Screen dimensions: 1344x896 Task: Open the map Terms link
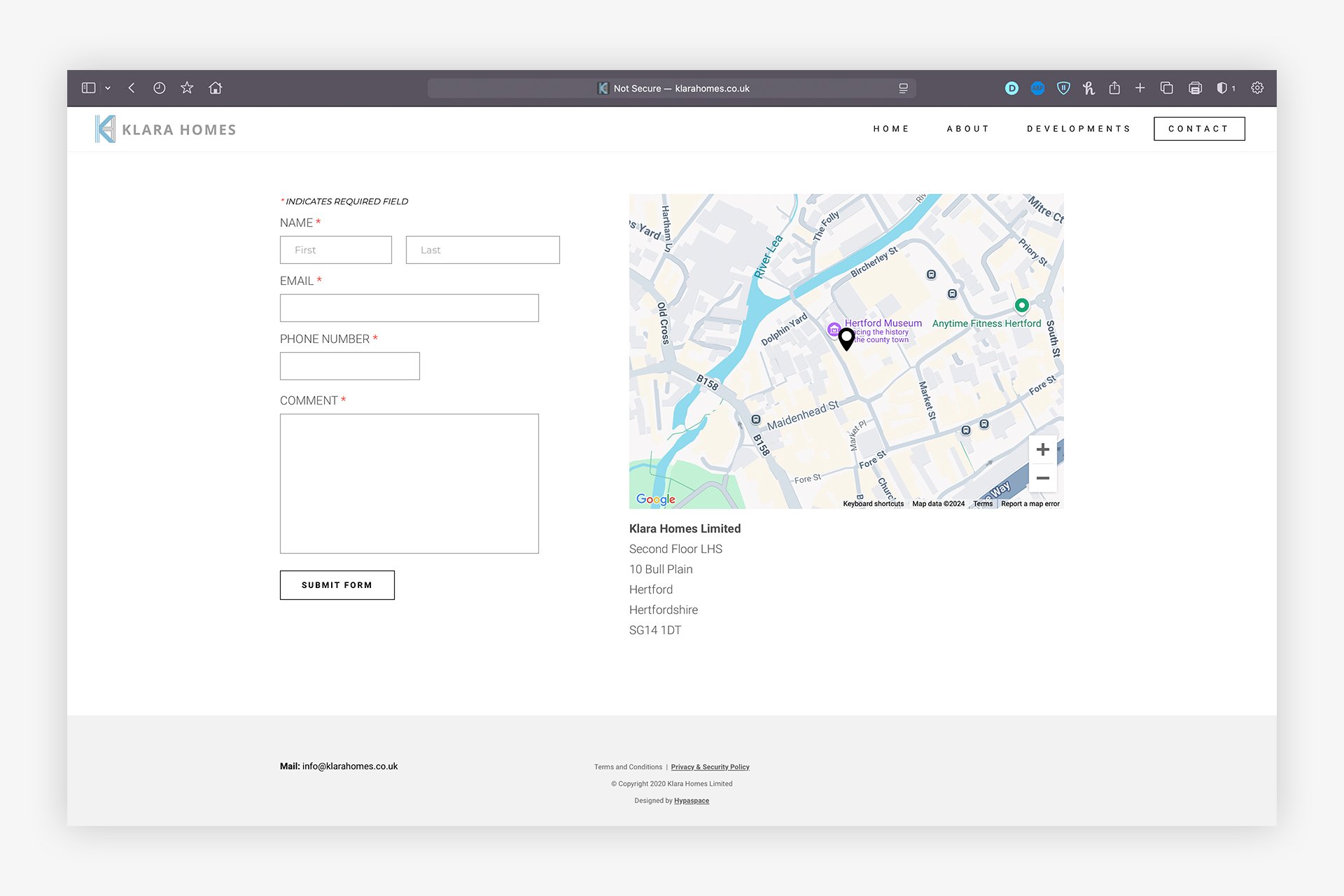pos(983,504)
